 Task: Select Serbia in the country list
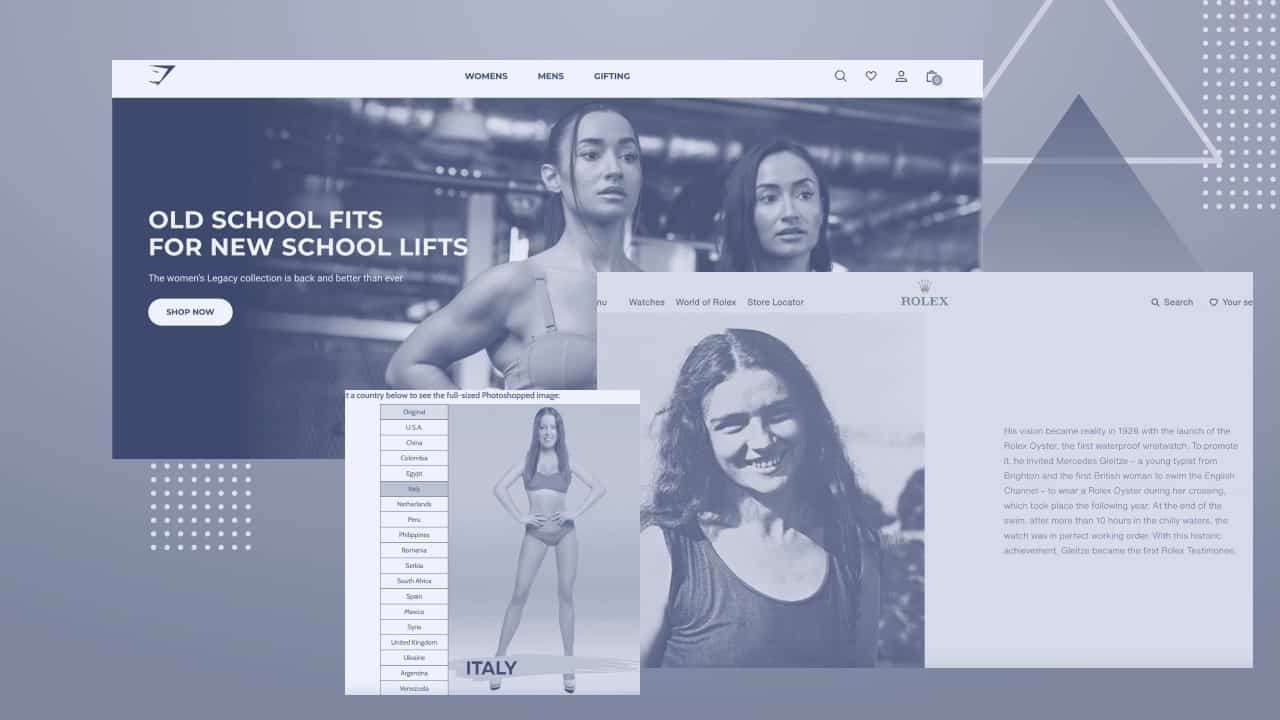414,566
